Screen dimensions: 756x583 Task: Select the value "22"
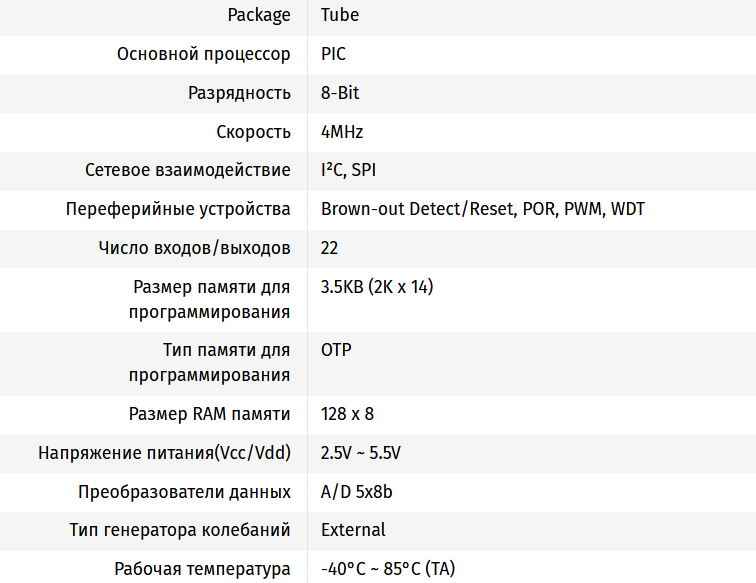click(331, 248)
